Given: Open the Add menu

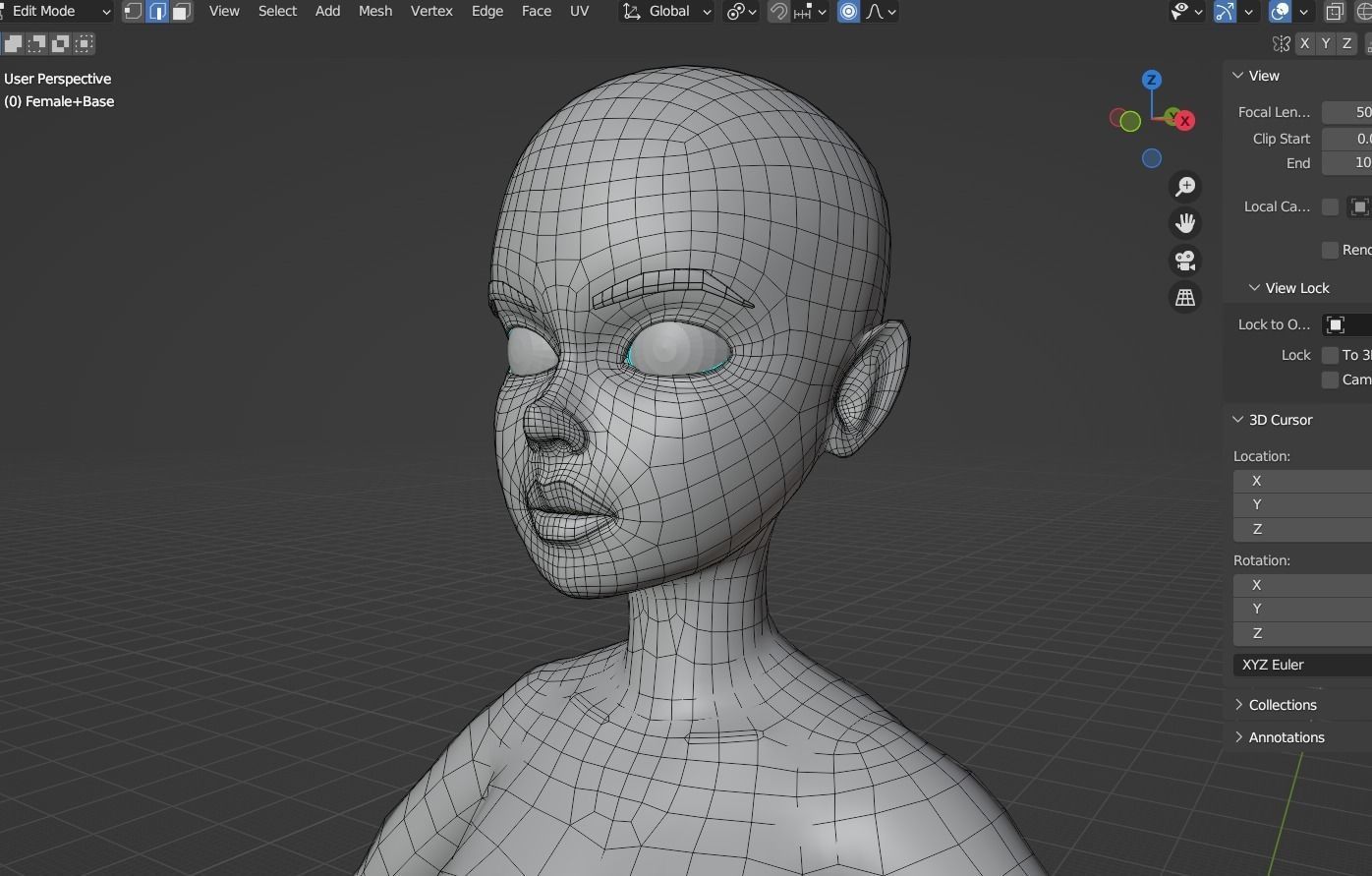Looking at the screenshot, I should click(327, 12).
